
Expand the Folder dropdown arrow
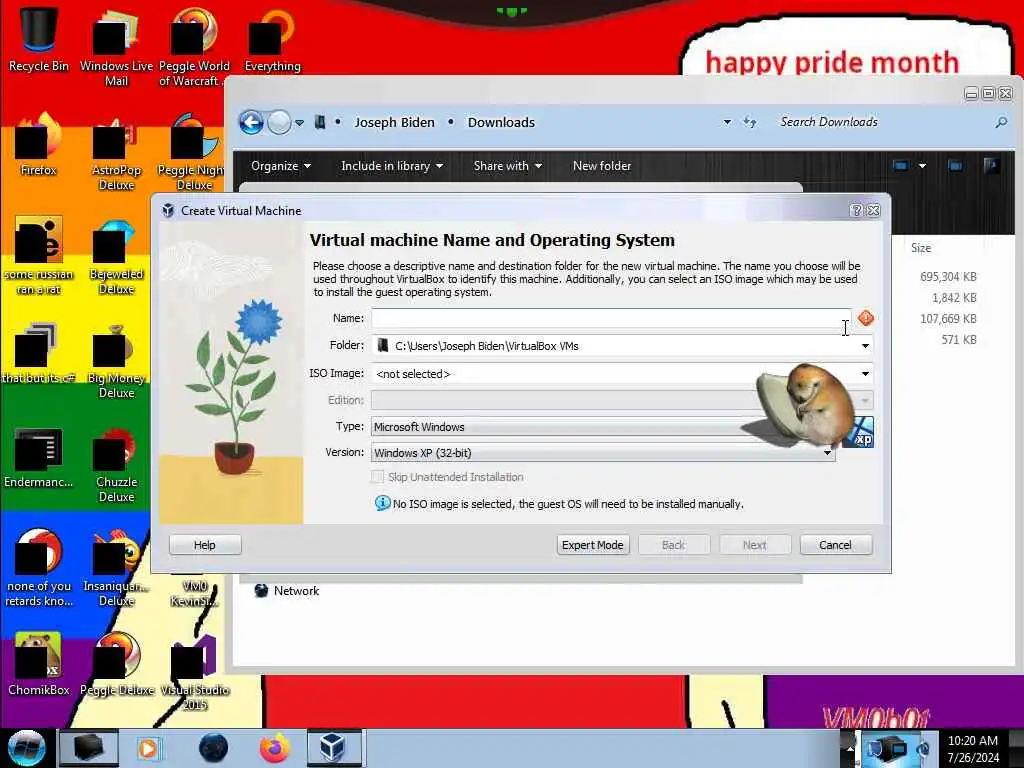tap(865, 345)
